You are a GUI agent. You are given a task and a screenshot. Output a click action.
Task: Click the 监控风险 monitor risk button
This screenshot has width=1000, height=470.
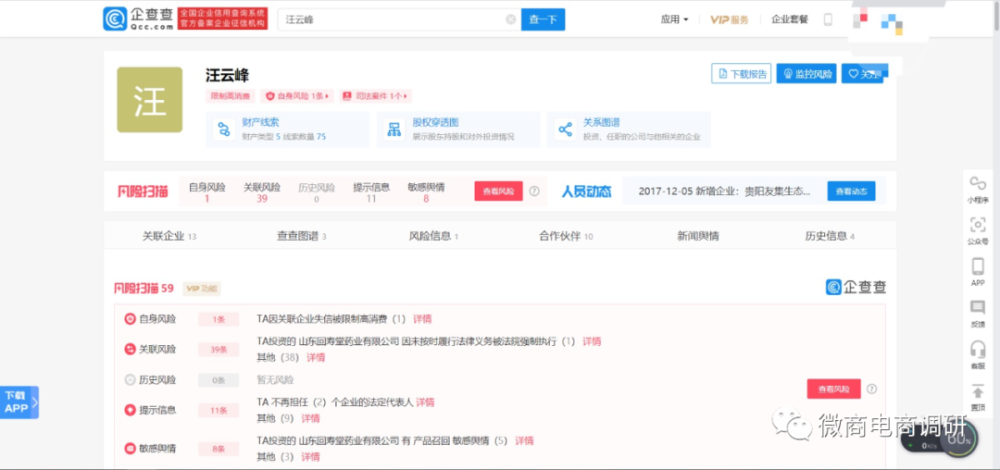coord(806,74)
